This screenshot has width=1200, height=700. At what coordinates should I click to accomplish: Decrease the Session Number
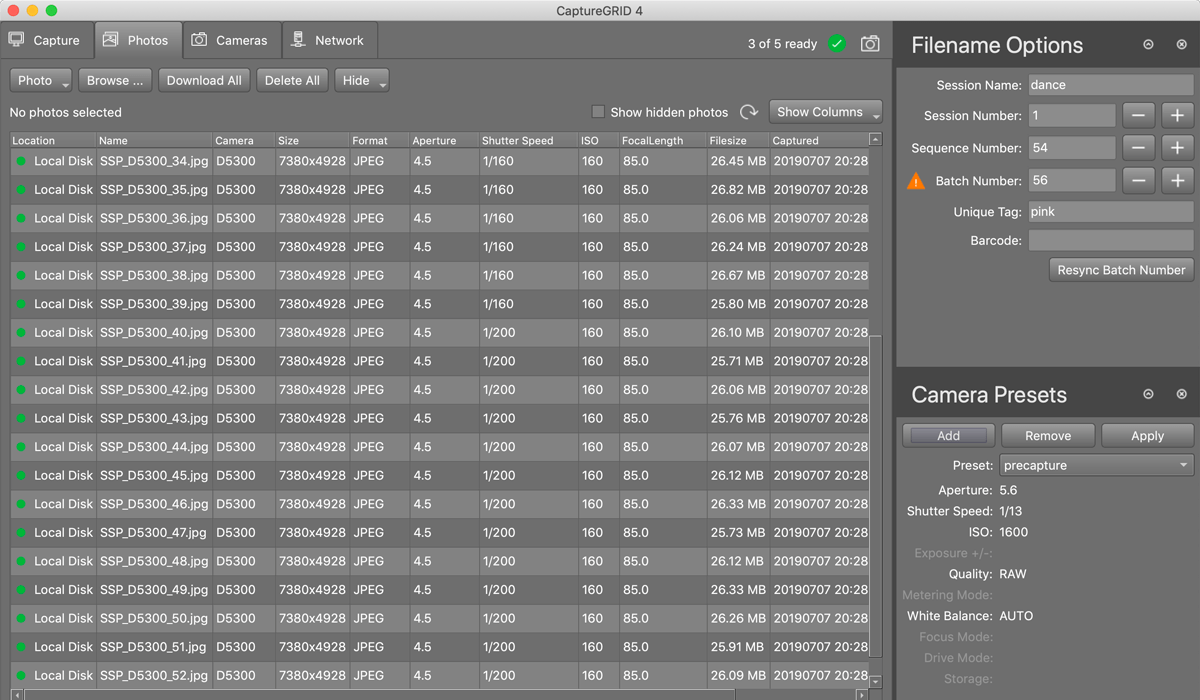point(1139,115)
